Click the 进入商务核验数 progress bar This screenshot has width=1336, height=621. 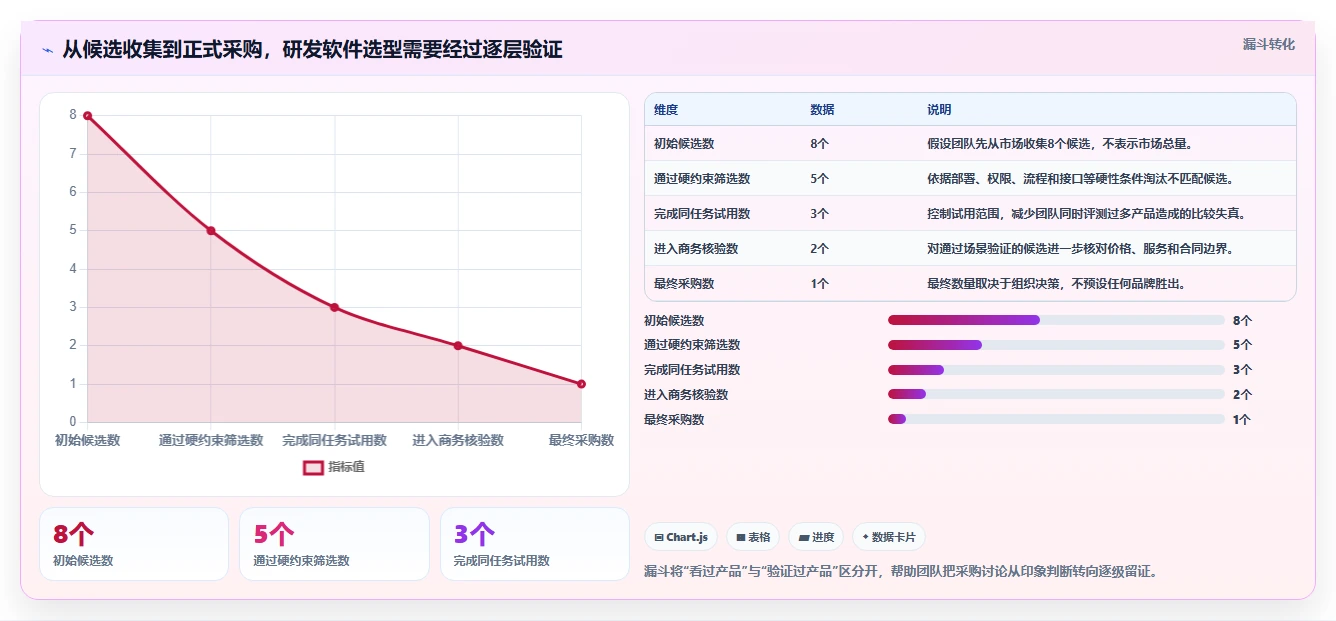click(1056, 394)
